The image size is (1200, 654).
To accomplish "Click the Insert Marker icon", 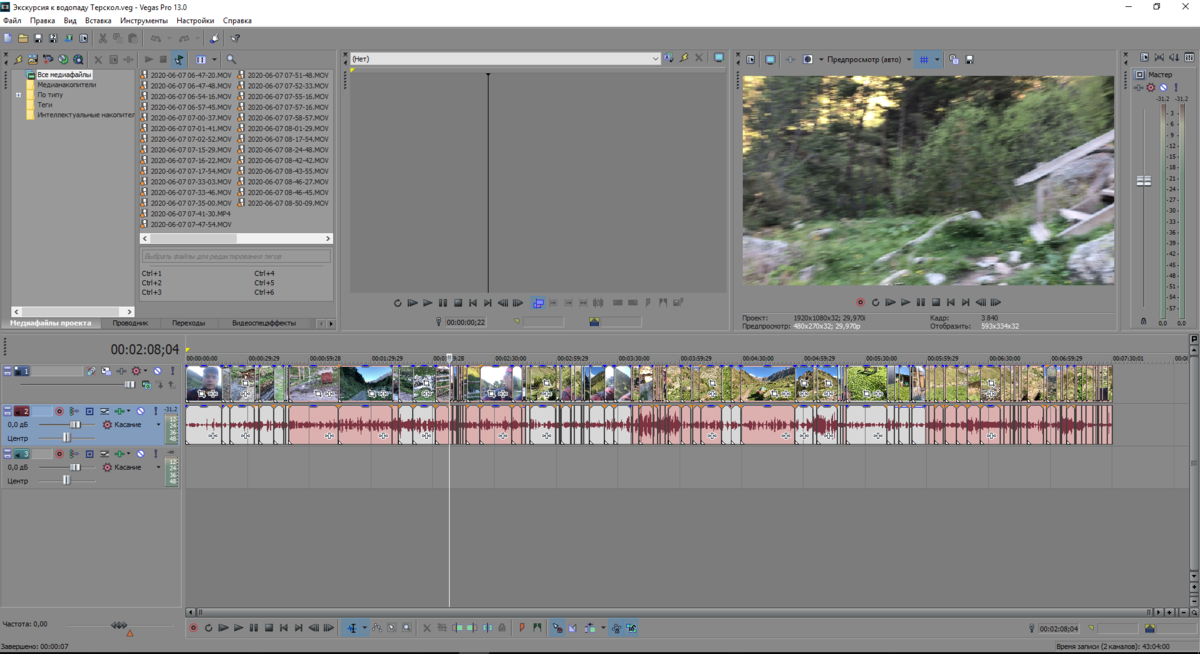I will [522, 628].
